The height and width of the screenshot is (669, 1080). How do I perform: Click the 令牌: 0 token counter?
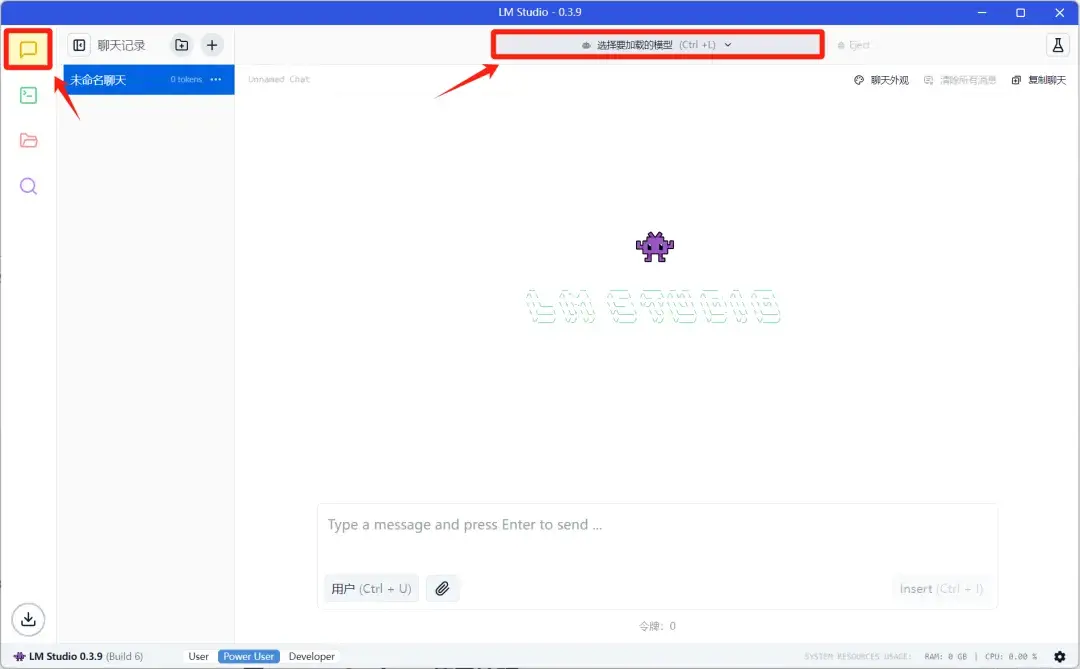point(657,626)
